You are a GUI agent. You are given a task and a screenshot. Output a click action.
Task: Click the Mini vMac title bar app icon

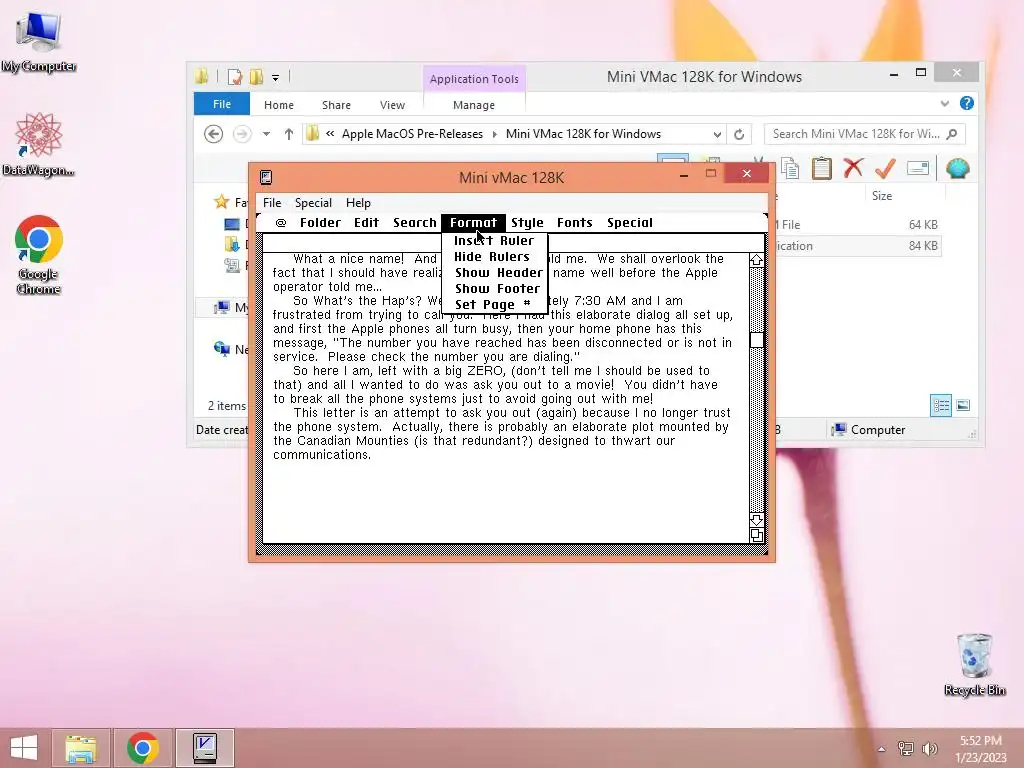point(266,178)
